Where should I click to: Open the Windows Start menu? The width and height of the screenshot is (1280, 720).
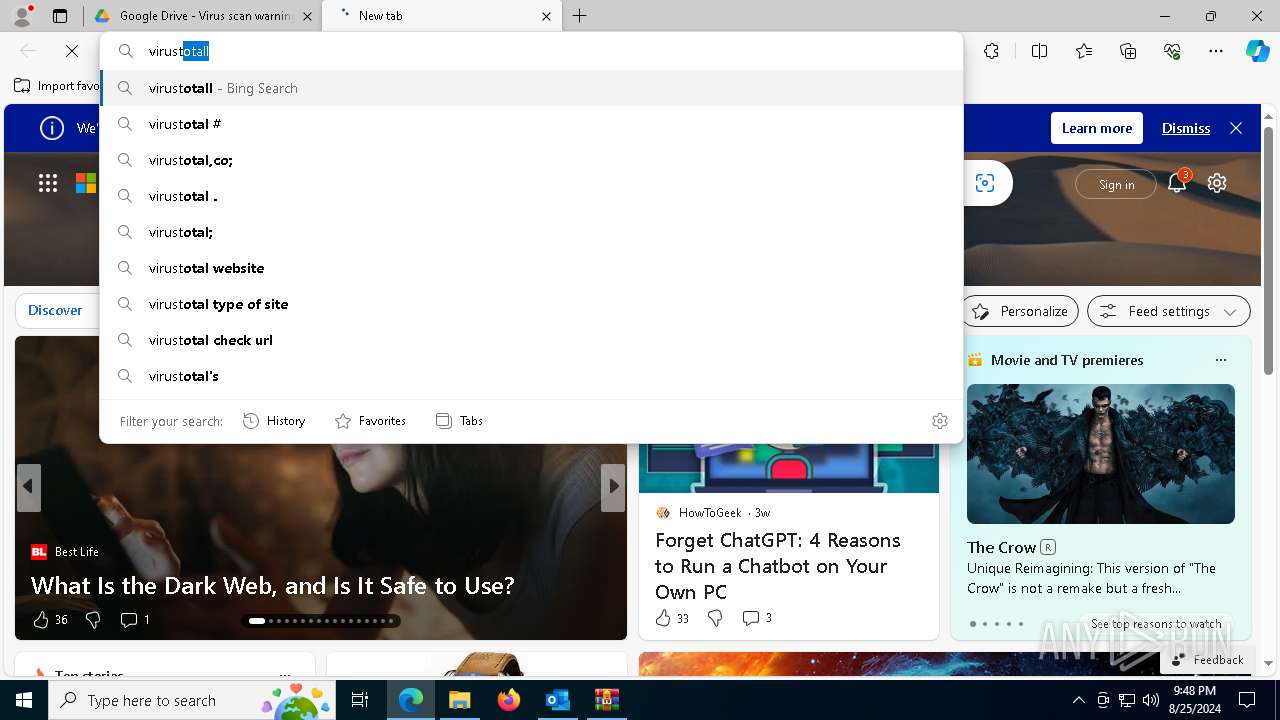[24, 700]
